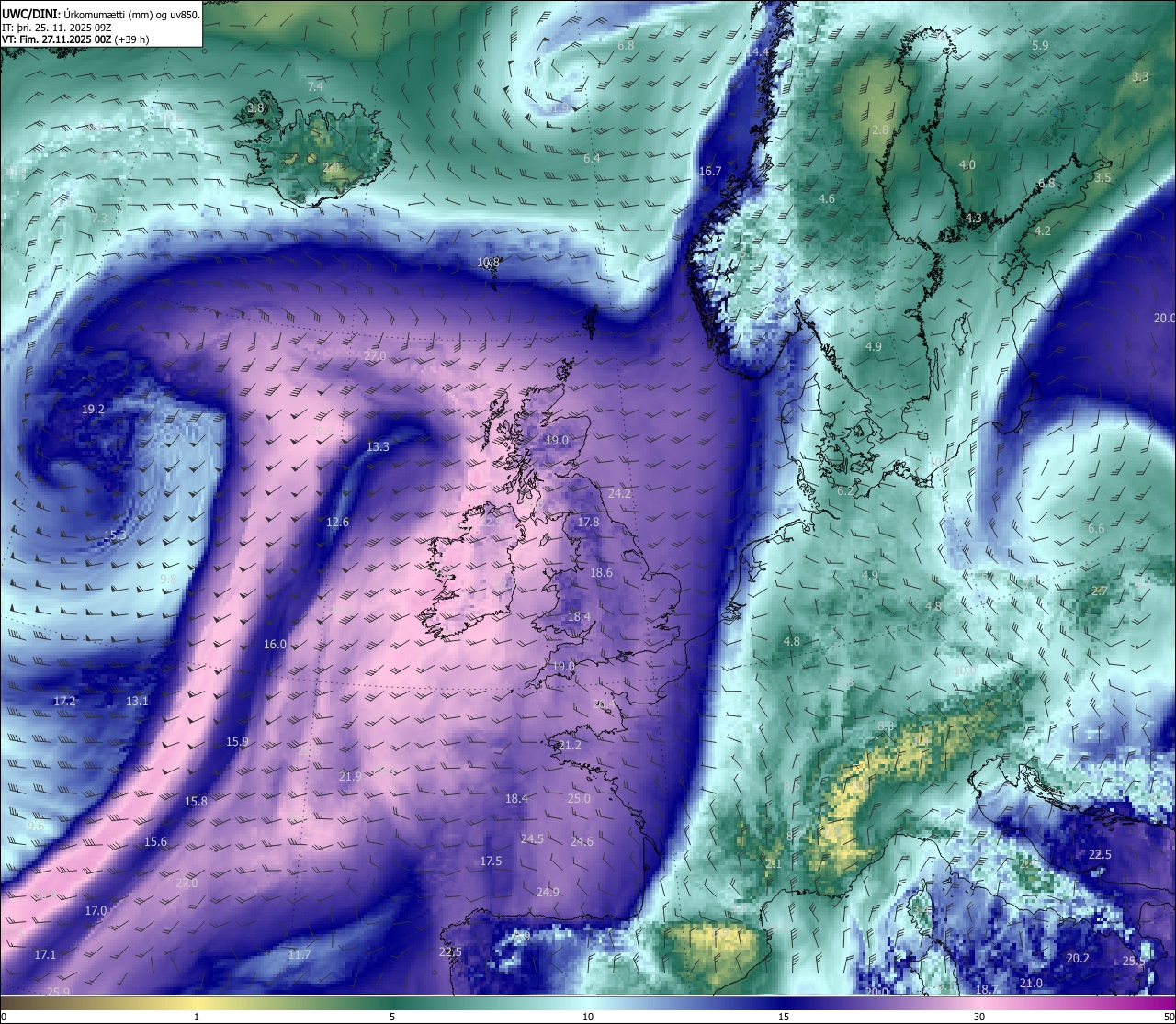Click the 15.6 value on the map
This screenshot has width=1176, height=1024.
[x=155, y=842]
